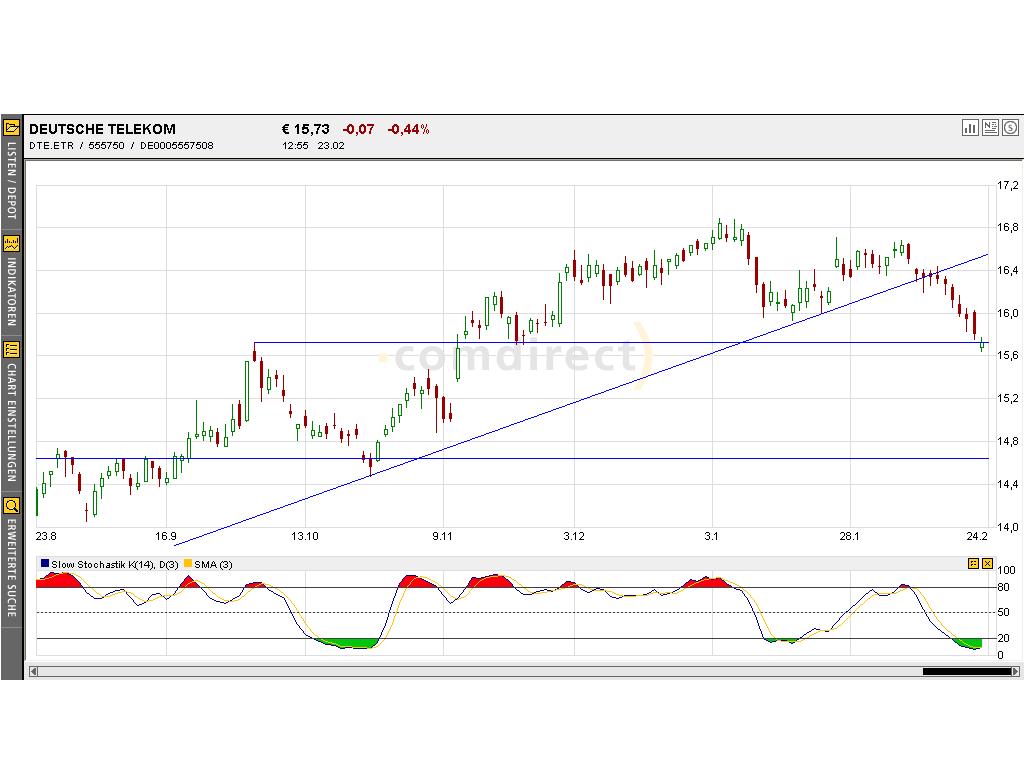Image resolution: width=1024 pixels, height=768 pixels.
Task: Expand the INDIKATOREN side tab
Action: click(x=12, y=292)
